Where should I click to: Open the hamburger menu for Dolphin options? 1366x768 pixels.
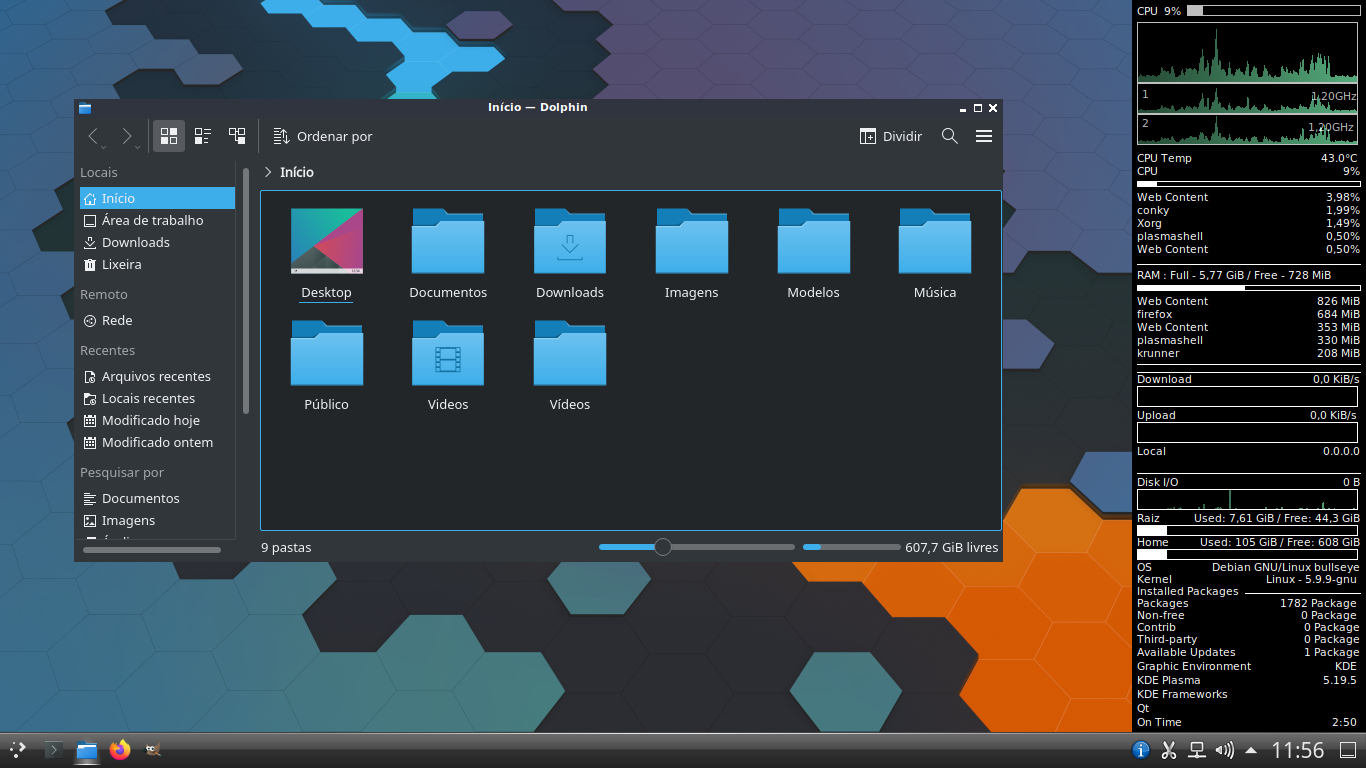[984, 136]
